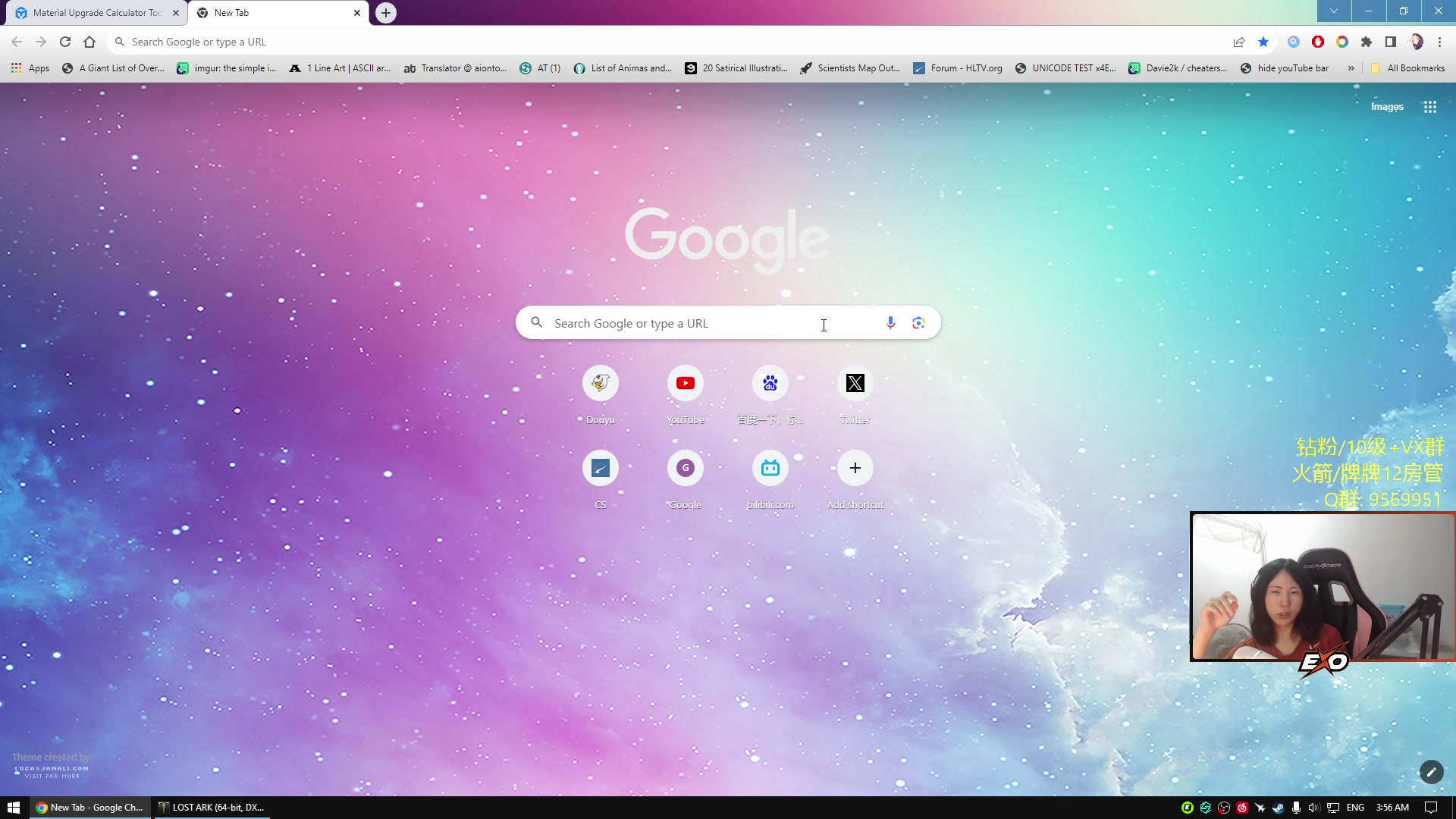Screen dimensions: 1456x819
Task: Toggle the Chrome side panel
Action: 1390,42
